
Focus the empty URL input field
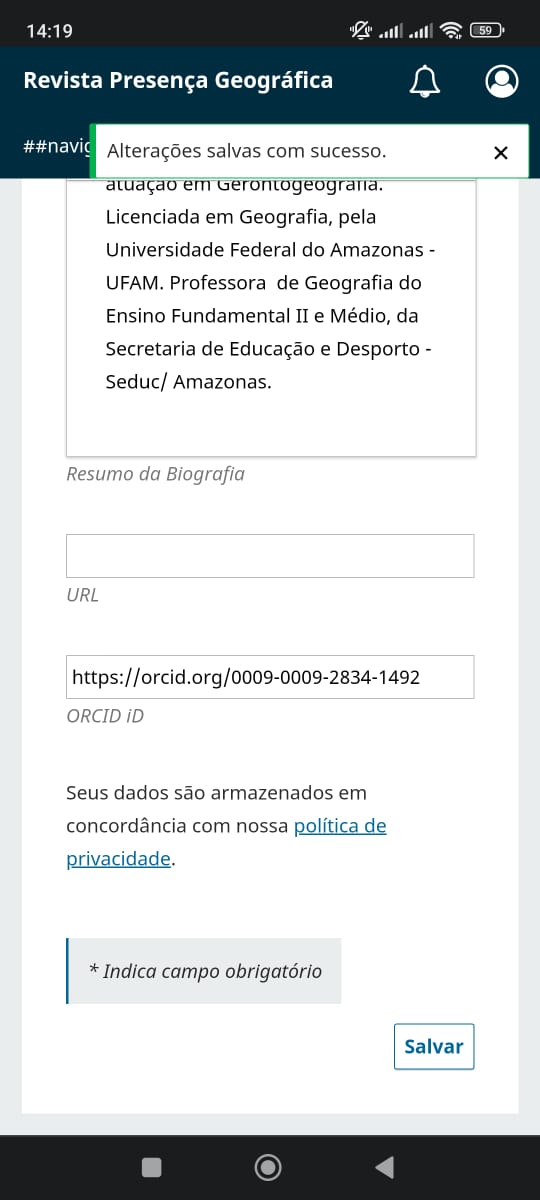270,556
